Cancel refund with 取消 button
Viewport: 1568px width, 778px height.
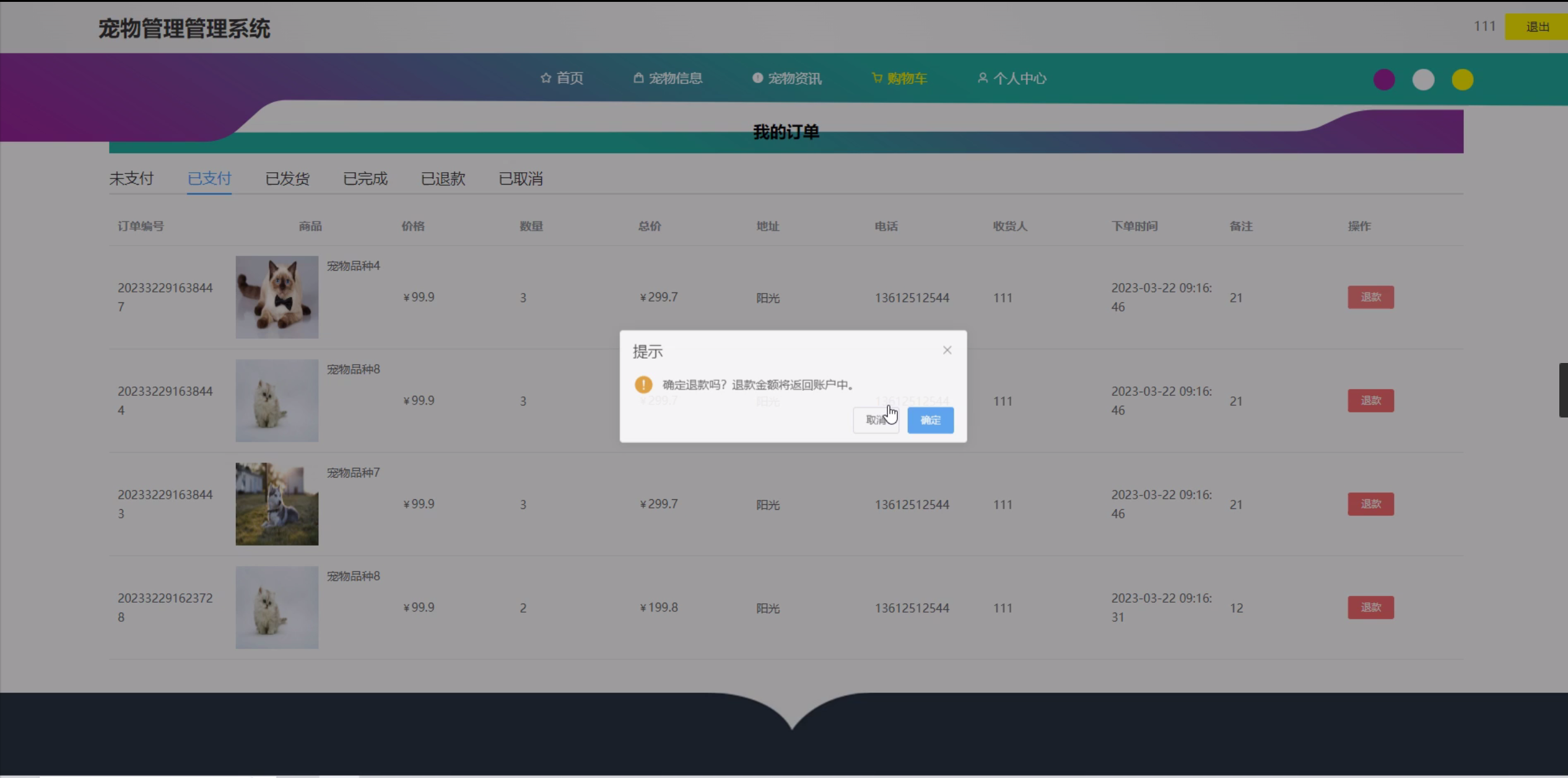875,420
